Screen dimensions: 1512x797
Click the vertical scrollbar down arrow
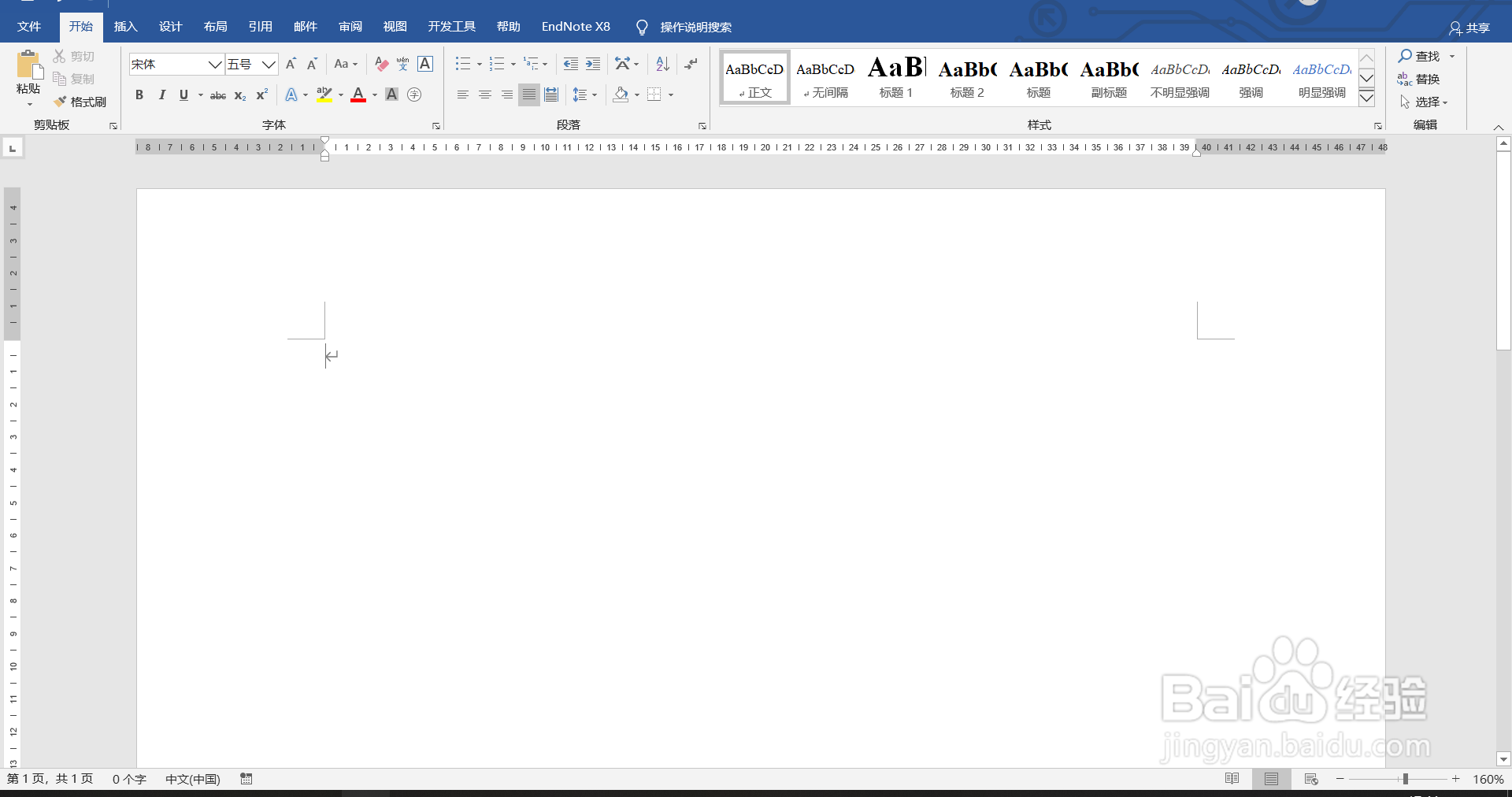point(1503,760)
